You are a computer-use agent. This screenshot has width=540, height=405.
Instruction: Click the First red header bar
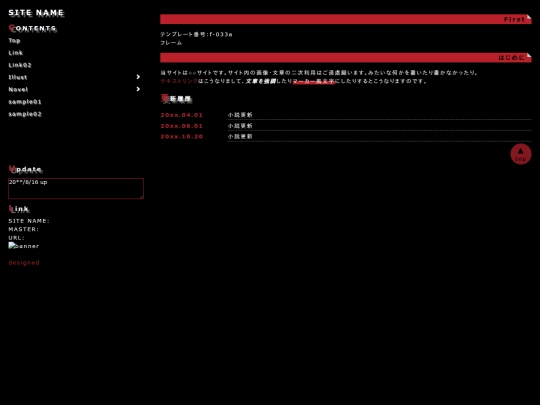click(346, 19)
